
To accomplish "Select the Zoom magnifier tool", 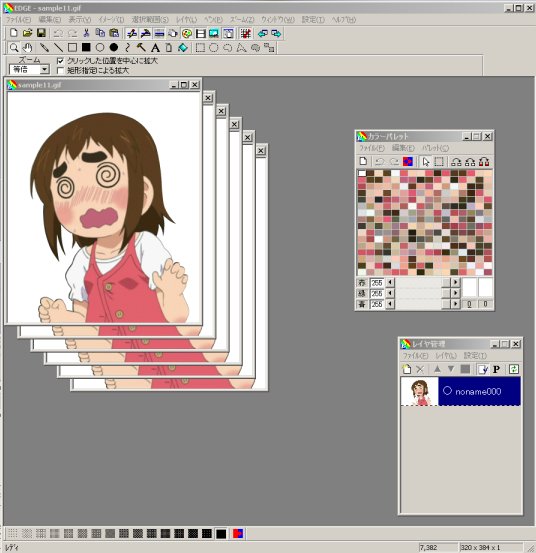I will [x=14, y=48].
